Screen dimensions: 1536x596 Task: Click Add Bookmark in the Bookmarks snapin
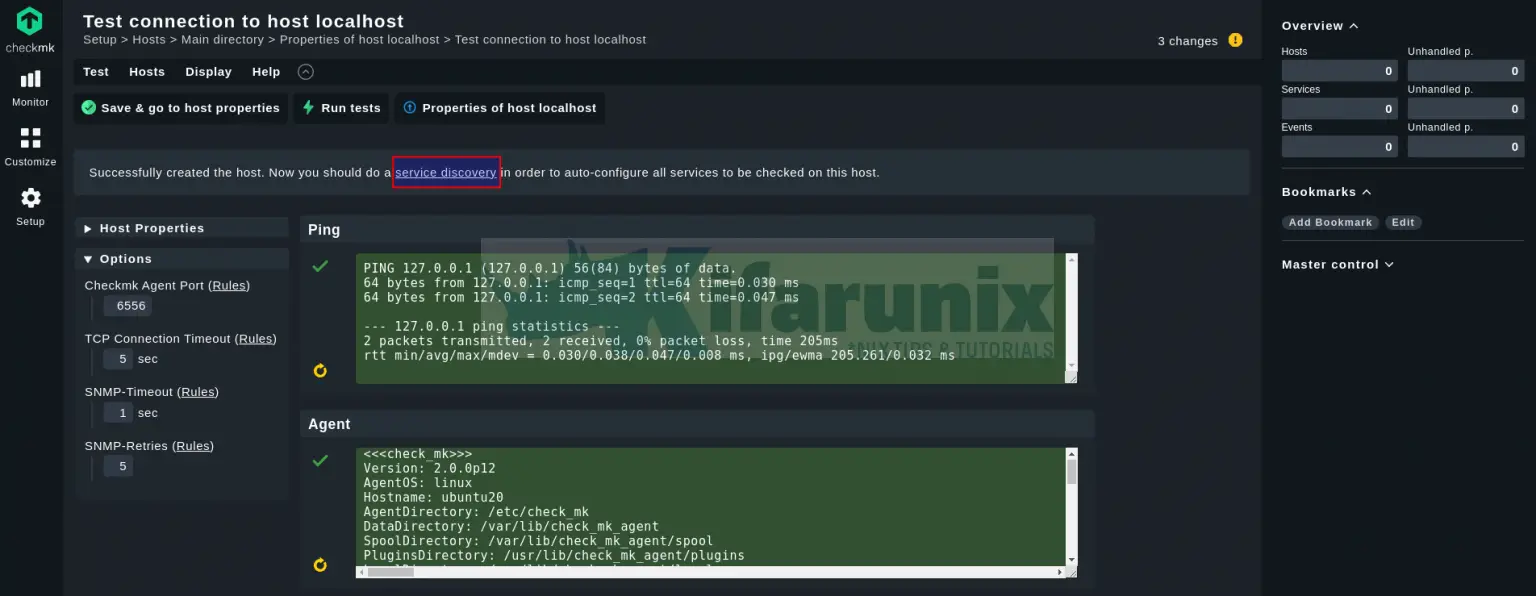(1330, 222)
